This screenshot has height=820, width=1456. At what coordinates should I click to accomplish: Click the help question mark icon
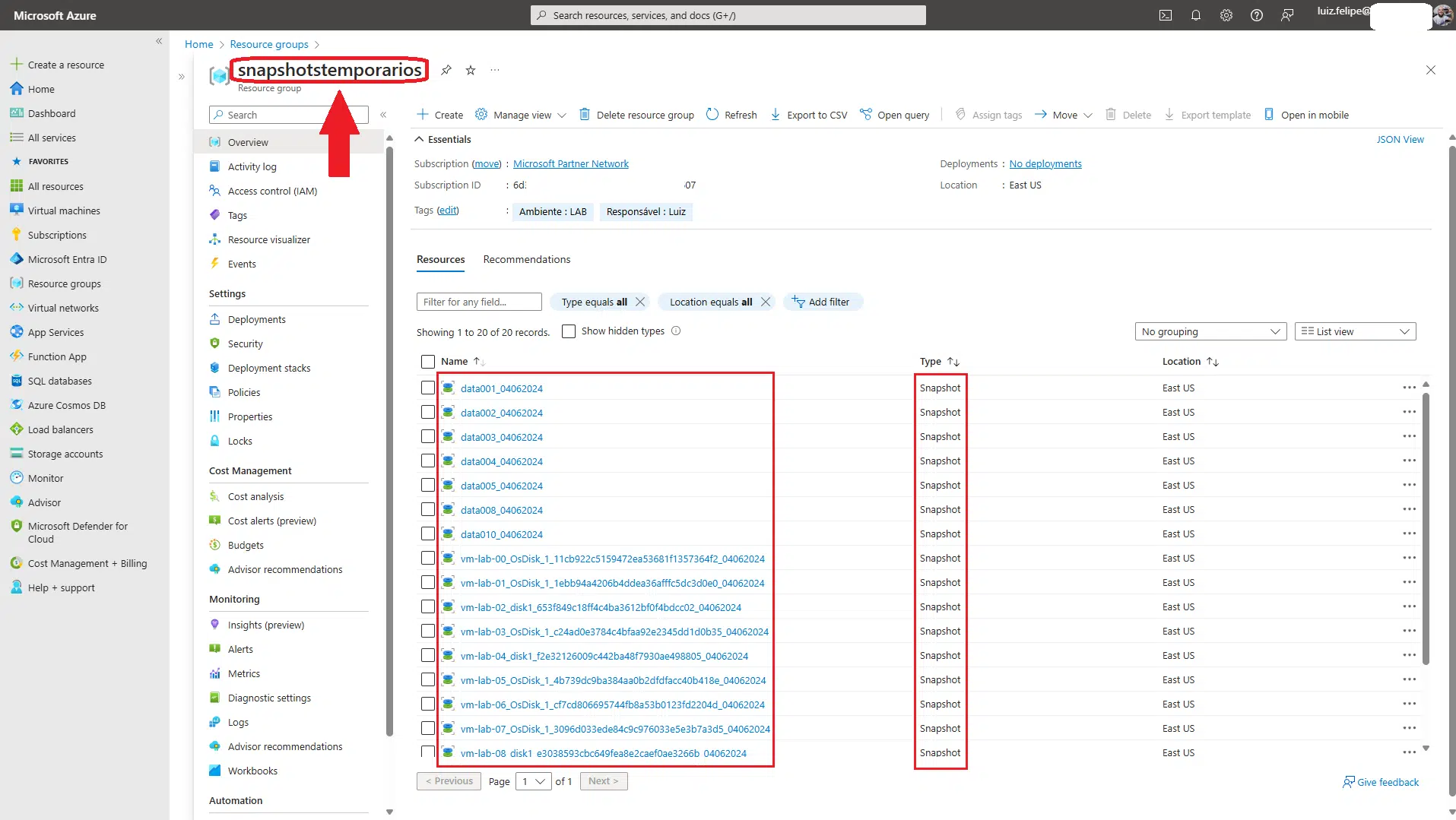pyautogui.click(x=1256, y=15)
